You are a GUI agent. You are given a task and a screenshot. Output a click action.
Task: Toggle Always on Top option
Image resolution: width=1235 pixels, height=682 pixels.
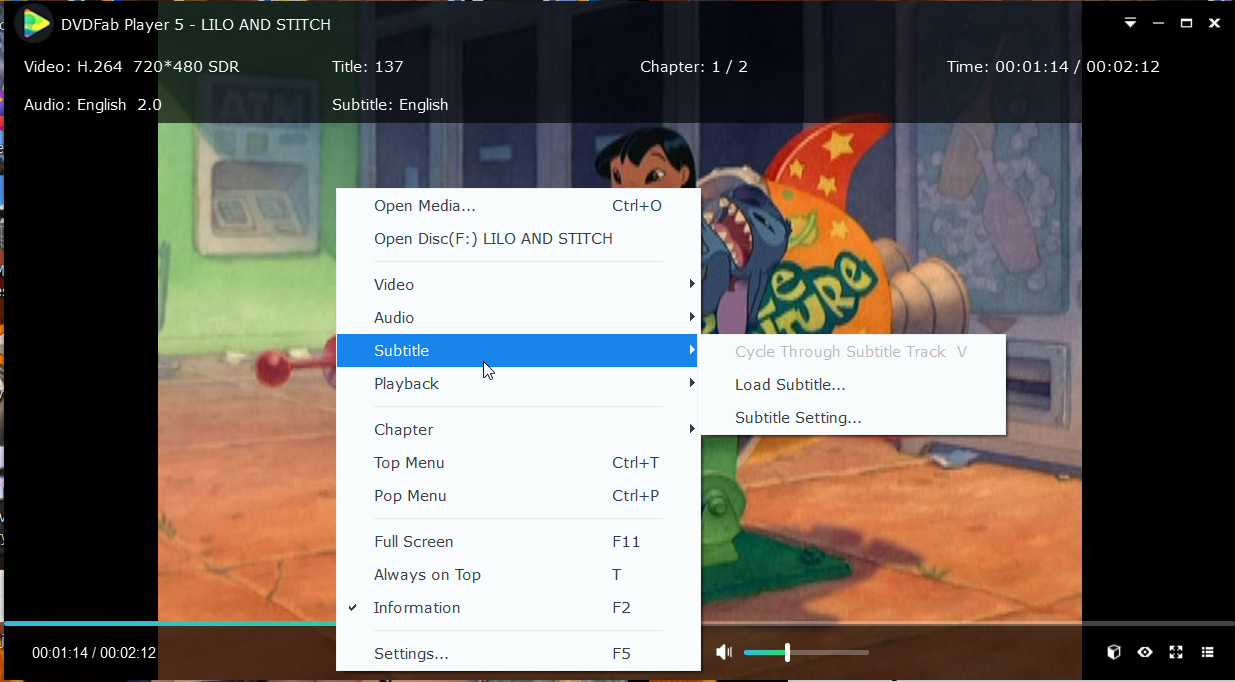point(518,575)
